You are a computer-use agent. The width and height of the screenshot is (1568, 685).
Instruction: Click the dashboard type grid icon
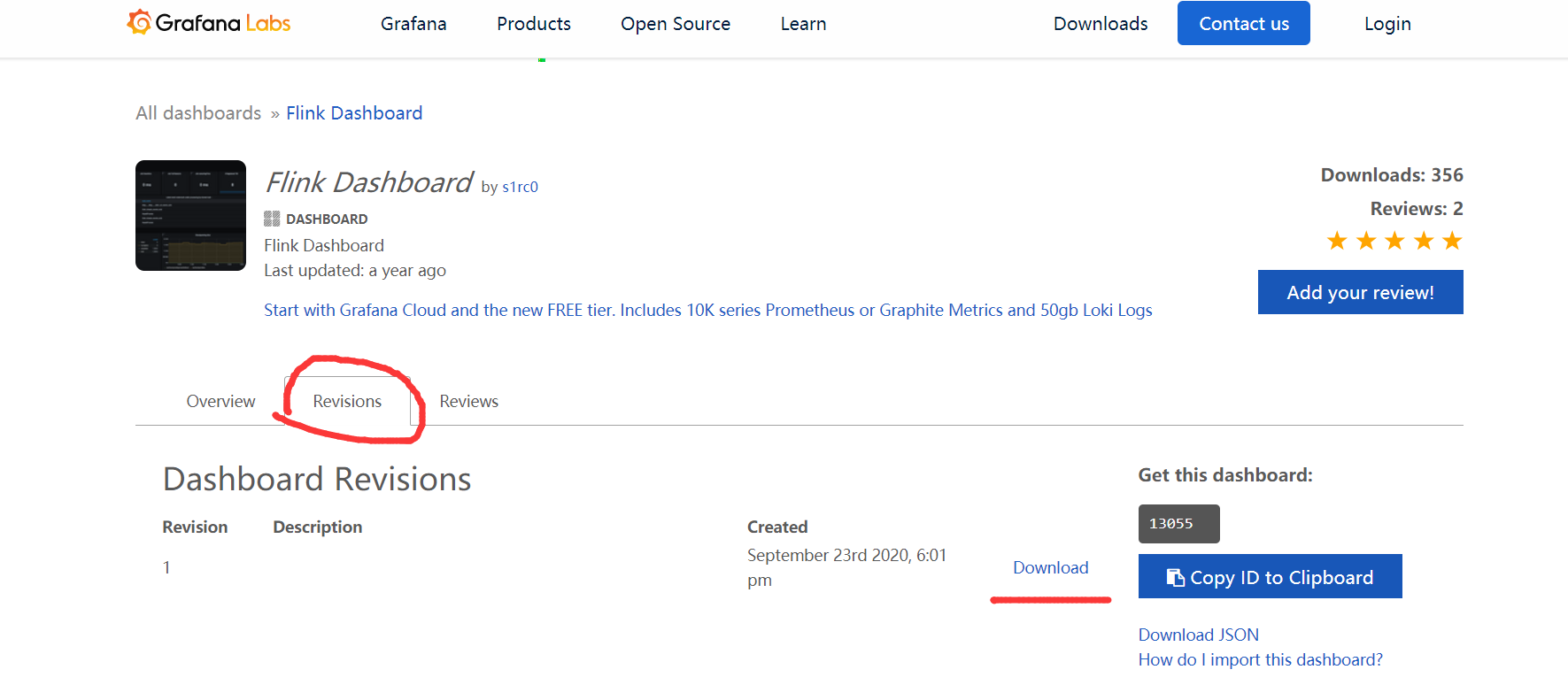[272, 219]
